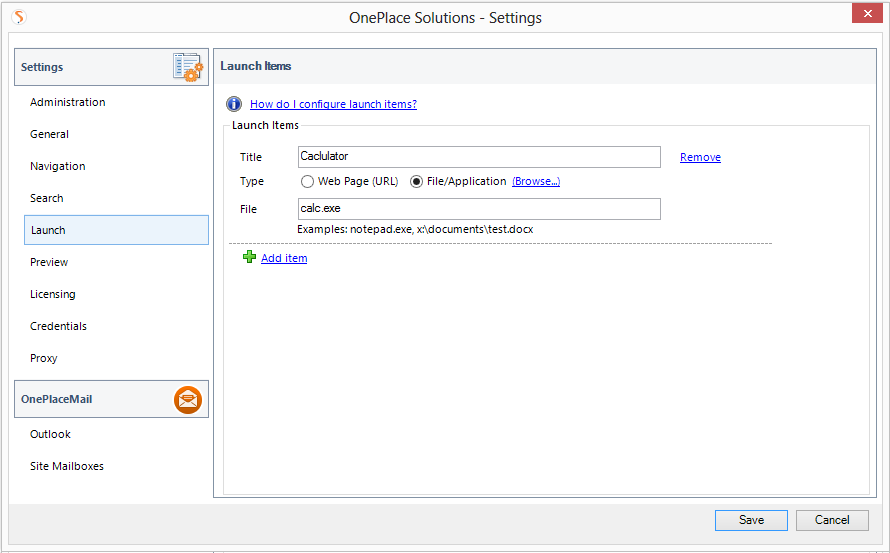This screenshot has height=553, width=890.
Task: Click the Remove link for Caclulator item
Action: click(x=700, y=157)
